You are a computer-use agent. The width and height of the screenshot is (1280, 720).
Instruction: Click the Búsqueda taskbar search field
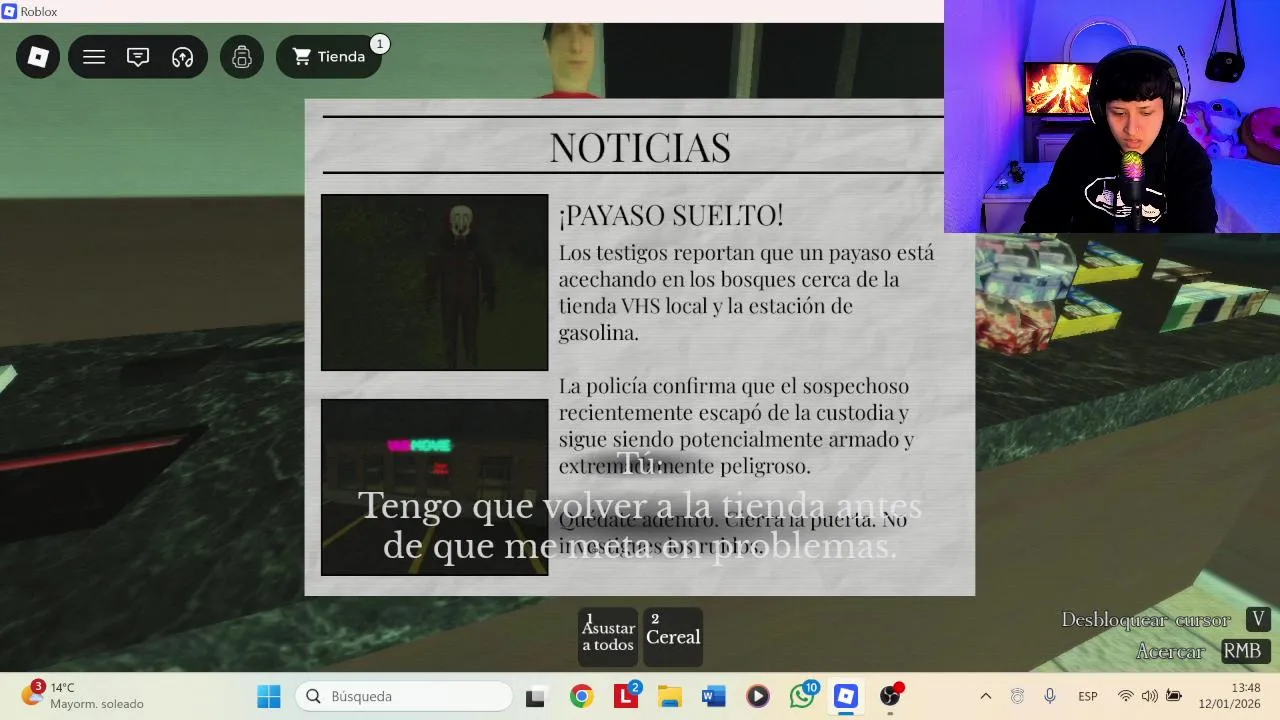tap(404, 696)
